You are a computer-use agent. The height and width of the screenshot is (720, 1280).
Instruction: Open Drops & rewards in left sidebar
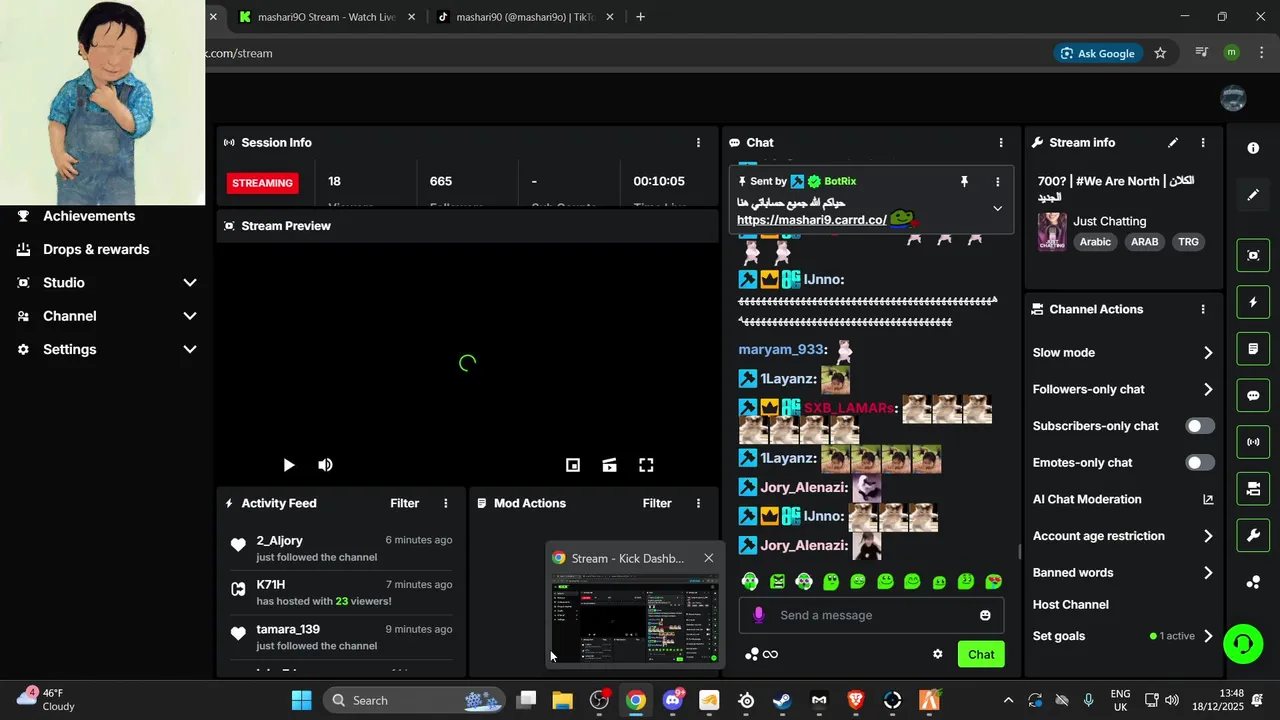96,250
